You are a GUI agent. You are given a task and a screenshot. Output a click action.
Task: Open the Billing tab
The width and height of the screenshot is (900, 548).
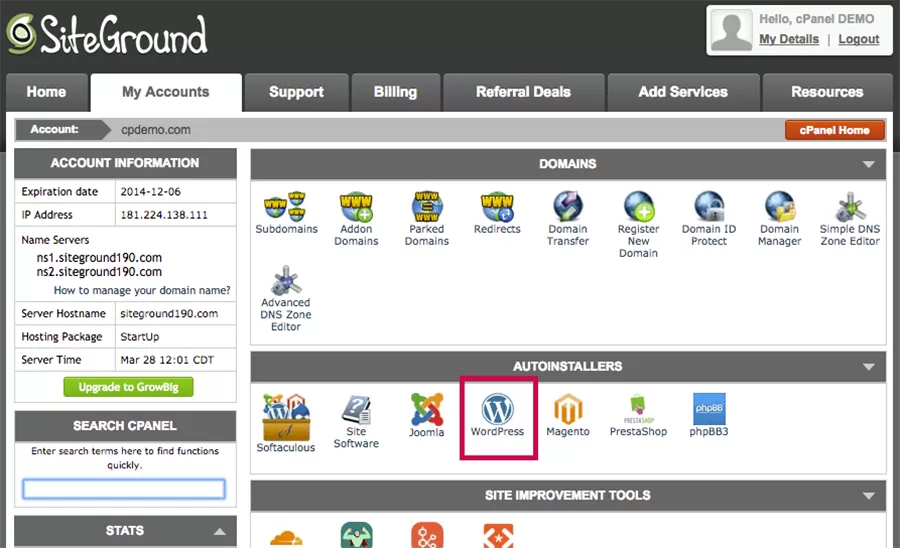pos(395,92)
